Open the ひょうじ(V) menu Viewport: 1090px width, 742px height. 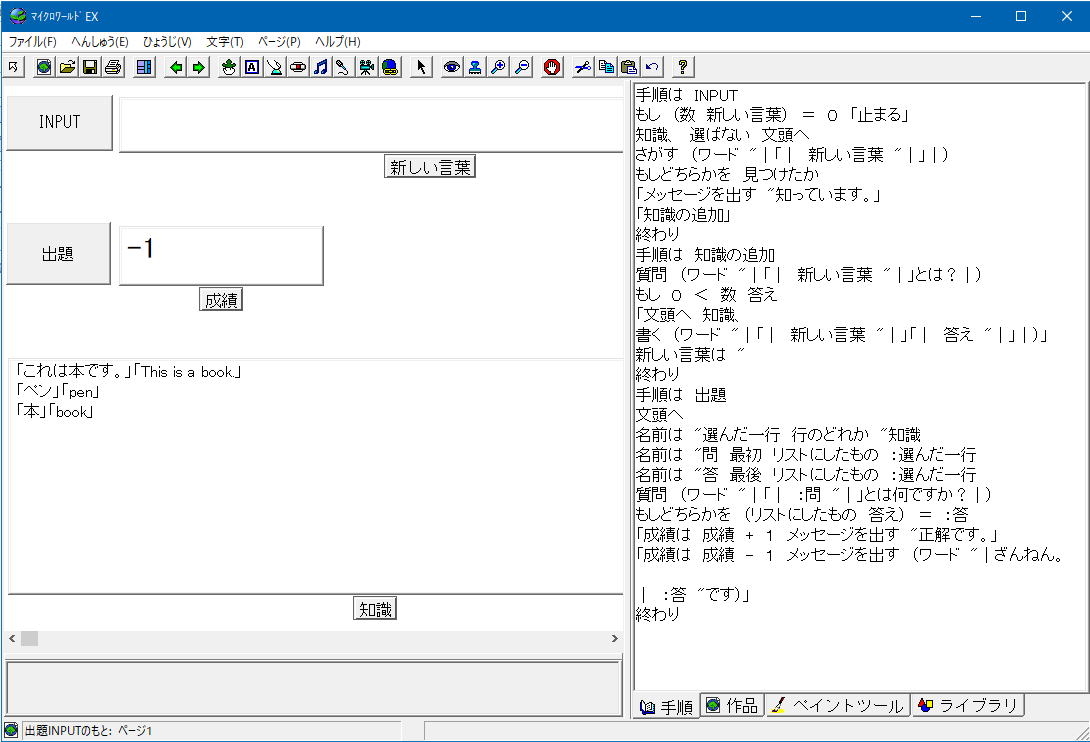(x=167, y=42)
